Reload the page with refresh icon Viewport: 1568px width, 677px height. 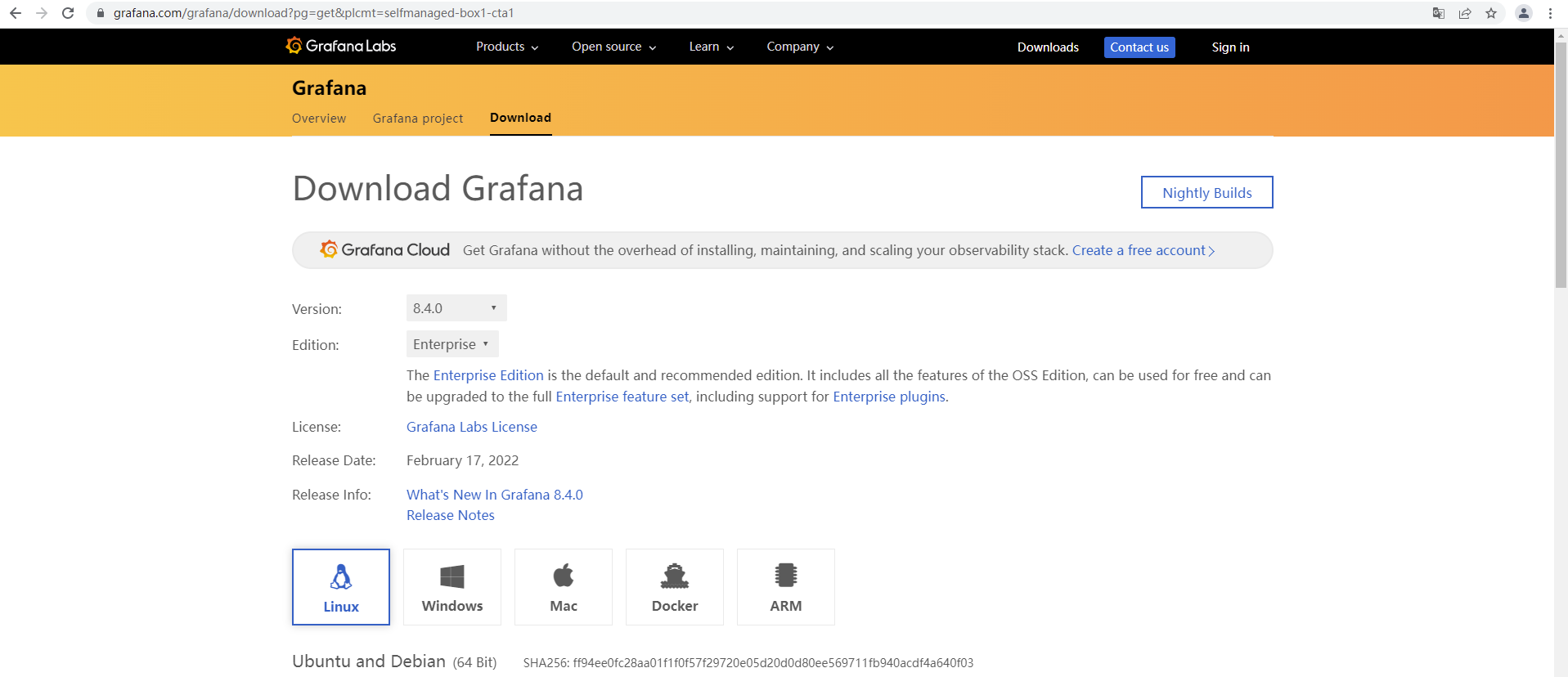68,13
